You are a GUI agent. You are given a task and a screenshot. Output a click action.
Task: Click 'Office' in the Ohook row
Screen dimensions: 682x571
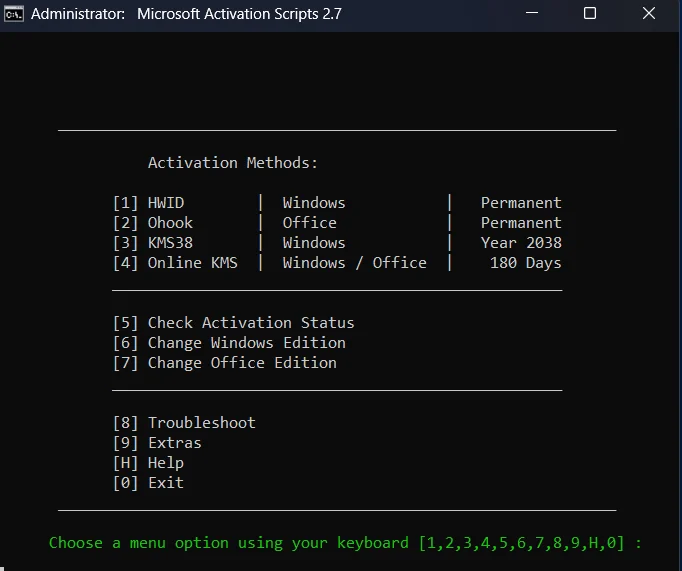pos(309,223)
